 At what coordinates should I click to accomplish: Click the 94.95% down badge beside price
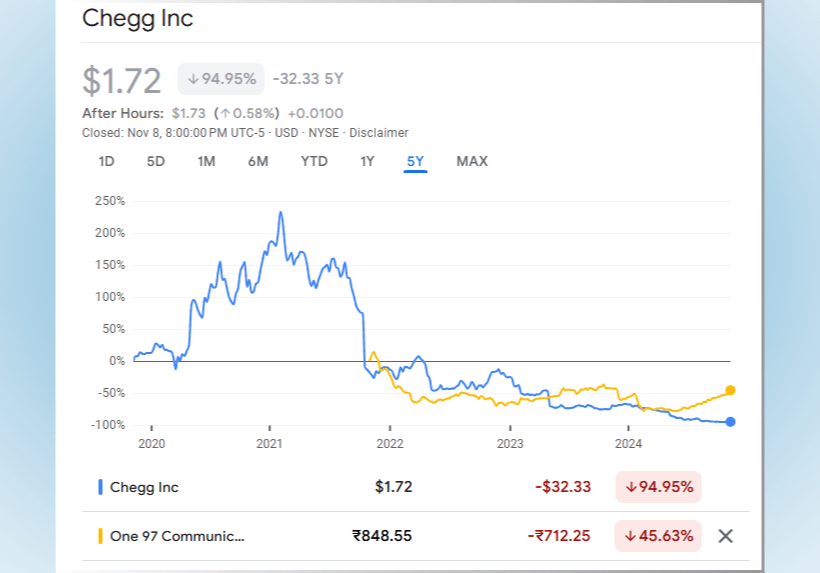[x=220, y=79]
